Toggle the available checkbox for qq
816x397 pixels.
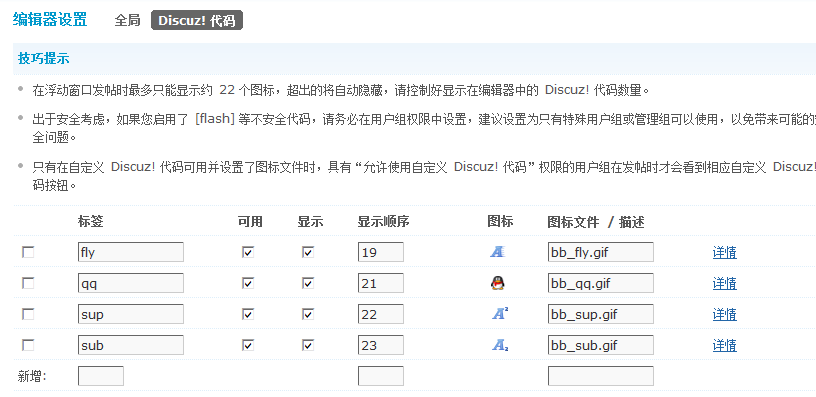(x=248, y=284)
